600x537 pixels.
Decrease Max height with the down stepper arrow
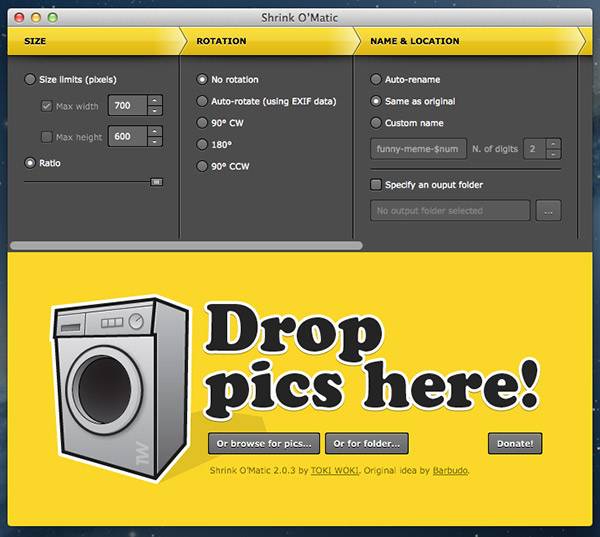tap(155, 142)
